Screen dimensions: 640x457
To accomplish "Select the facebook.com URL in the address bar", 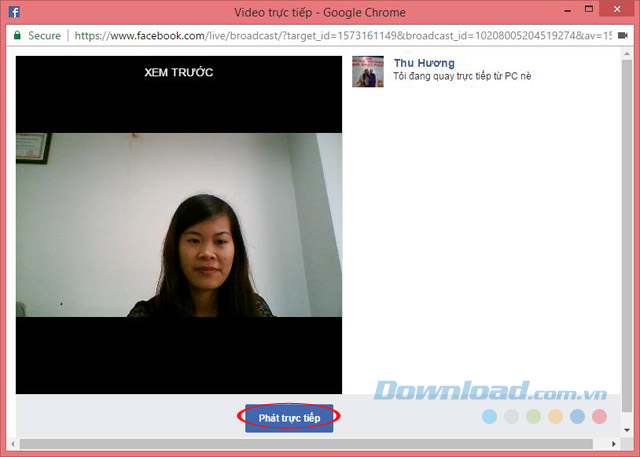I will pyautogui.click(x=343, y=36).
